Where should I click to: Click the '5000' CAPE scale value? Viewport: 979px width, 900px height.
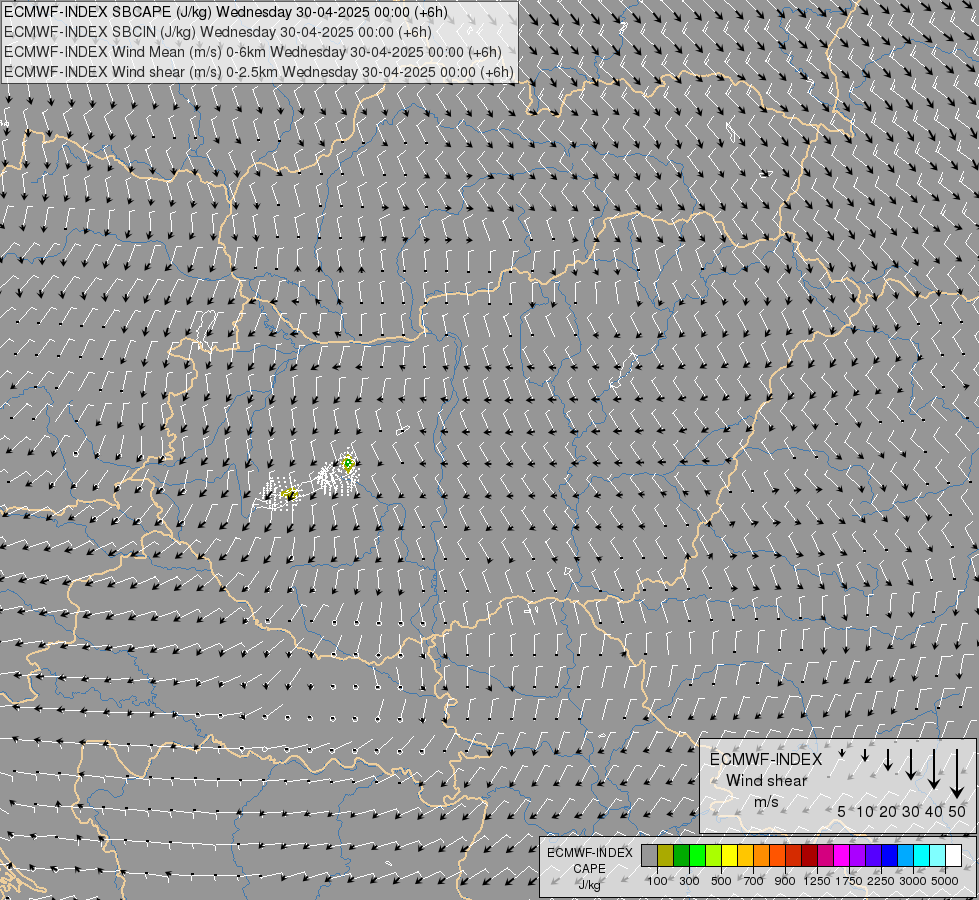945,881
